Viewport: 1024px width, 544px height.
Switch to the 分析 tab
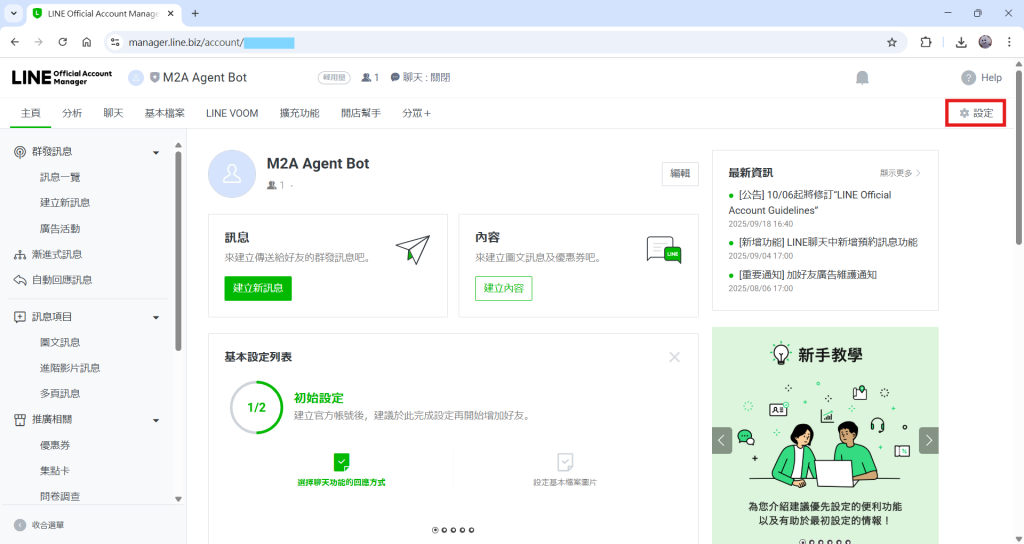(x=72, y=113)
